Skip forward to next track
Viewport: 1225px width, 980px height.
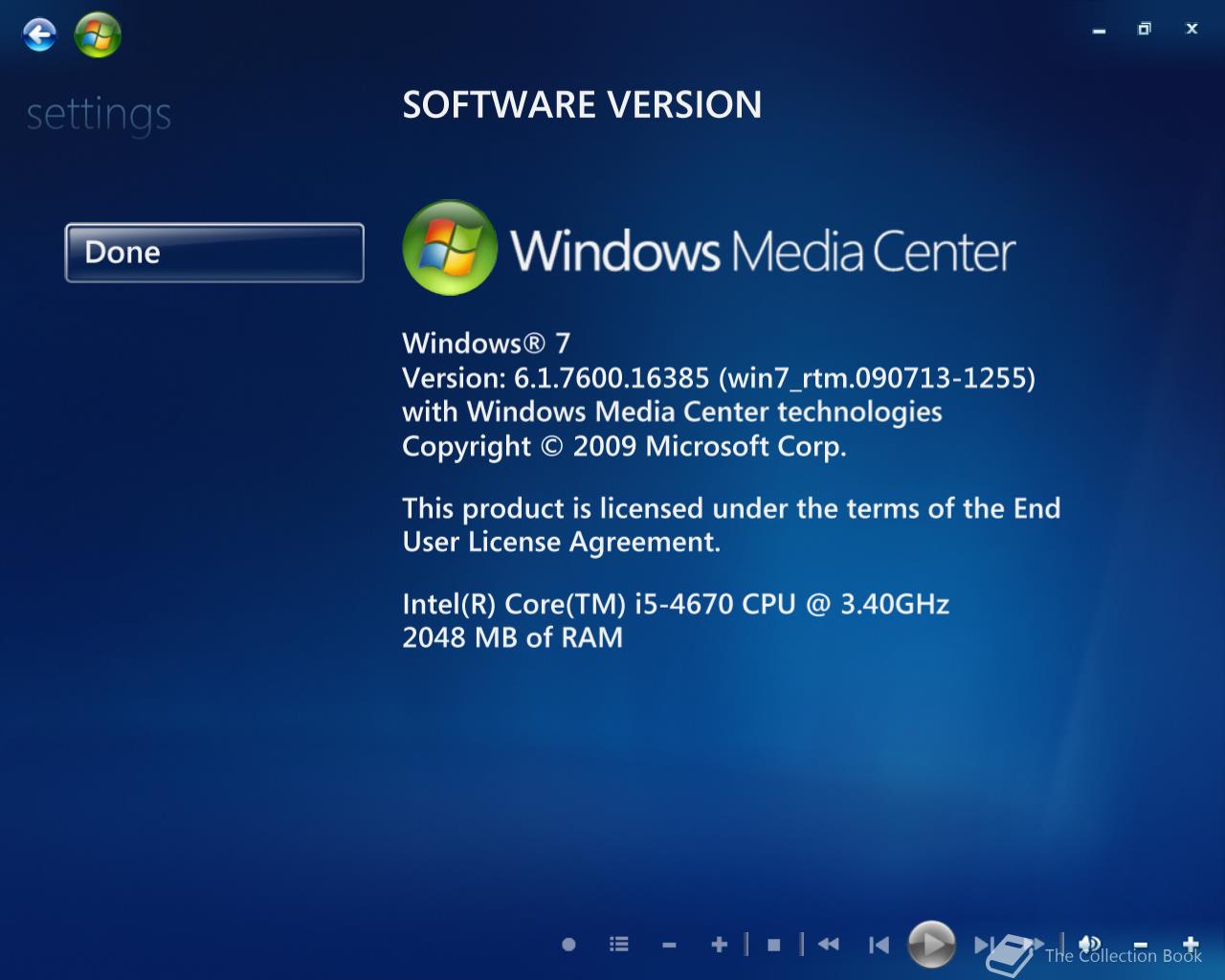click(983, 945)
